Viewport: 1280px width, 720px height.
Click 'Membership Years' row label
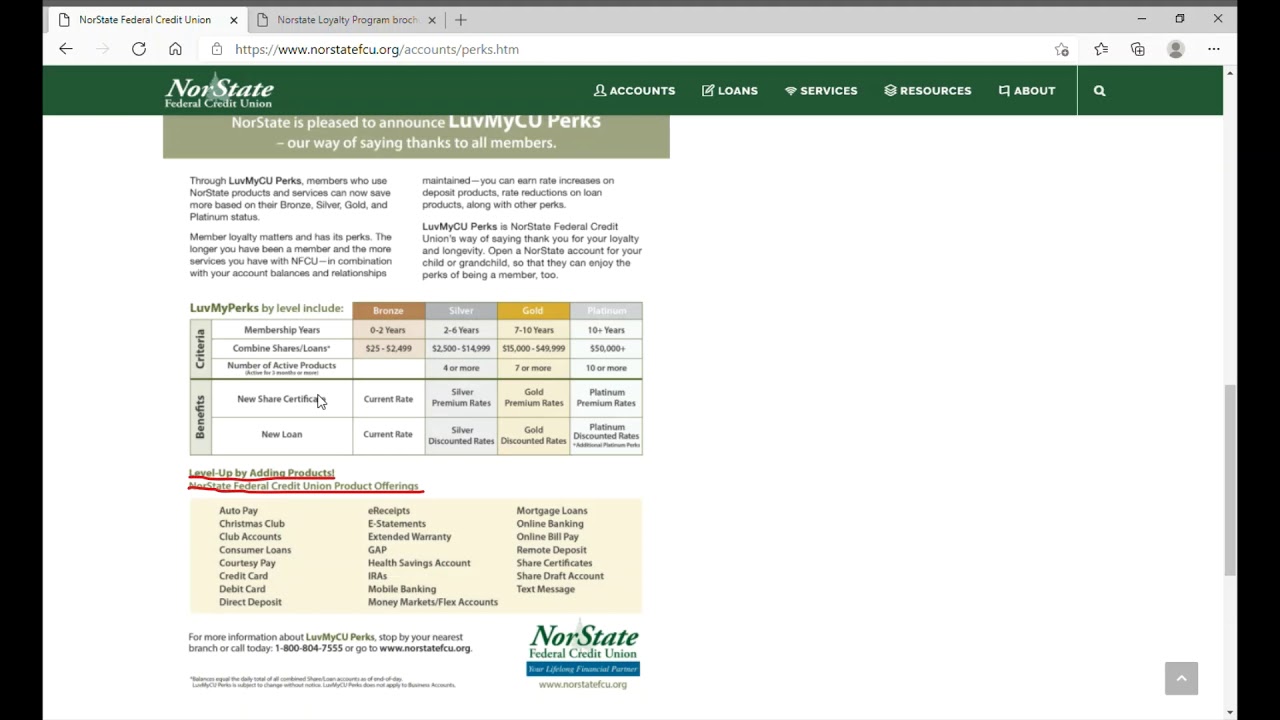282,330
